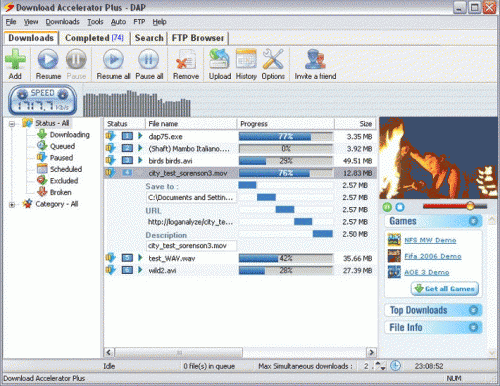Expand dap75.exe download details arrow

click(x=140, y=136)
